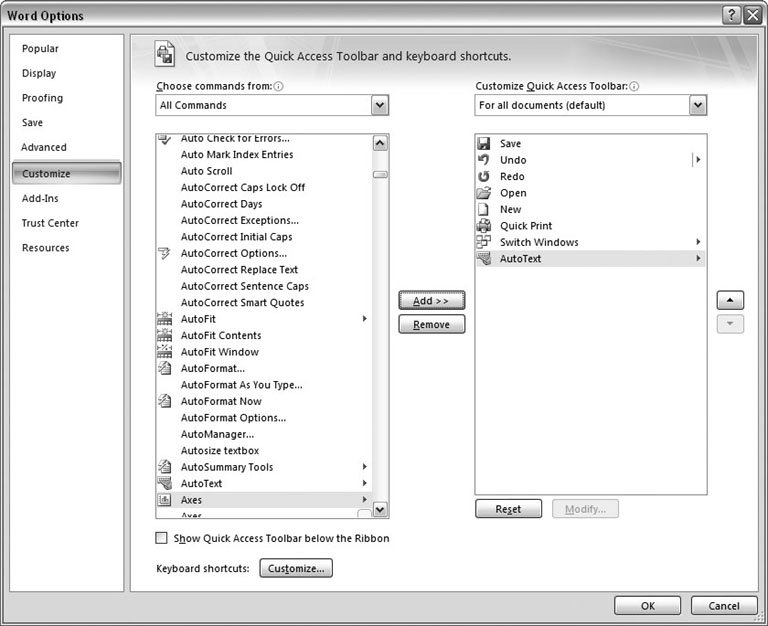Open the Choose commands from dropdown
This screenshot has height=626, width=768.
tap(379, 105)
